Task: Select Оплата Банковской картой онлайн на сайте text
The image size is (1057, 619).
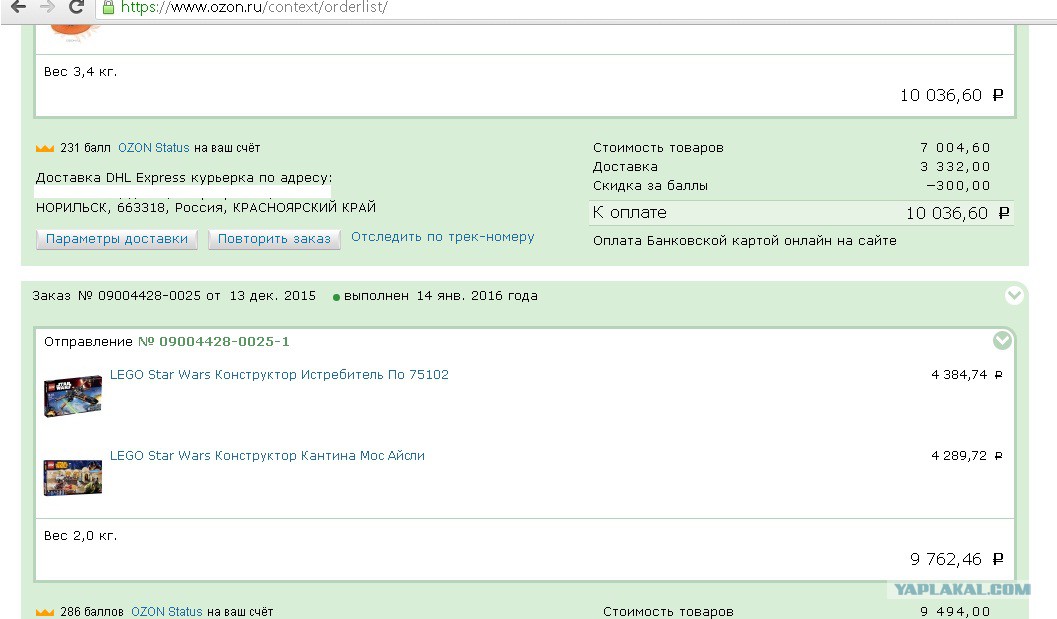Action: coord(745,241)
